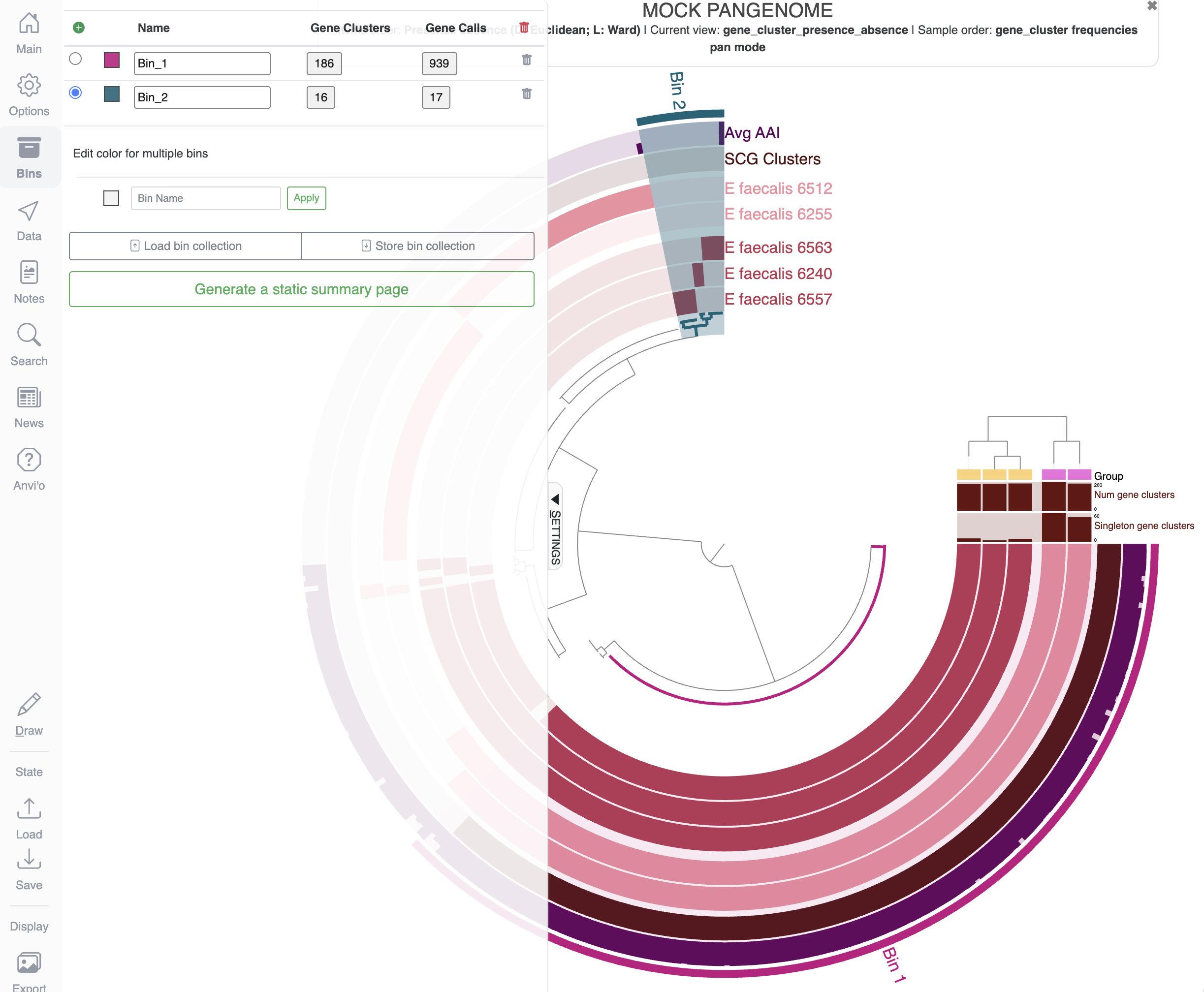Screen dimensions: 1204x992
Task: Delete Bin_1 with its trash icon
Action: click(x=527, y=60)
